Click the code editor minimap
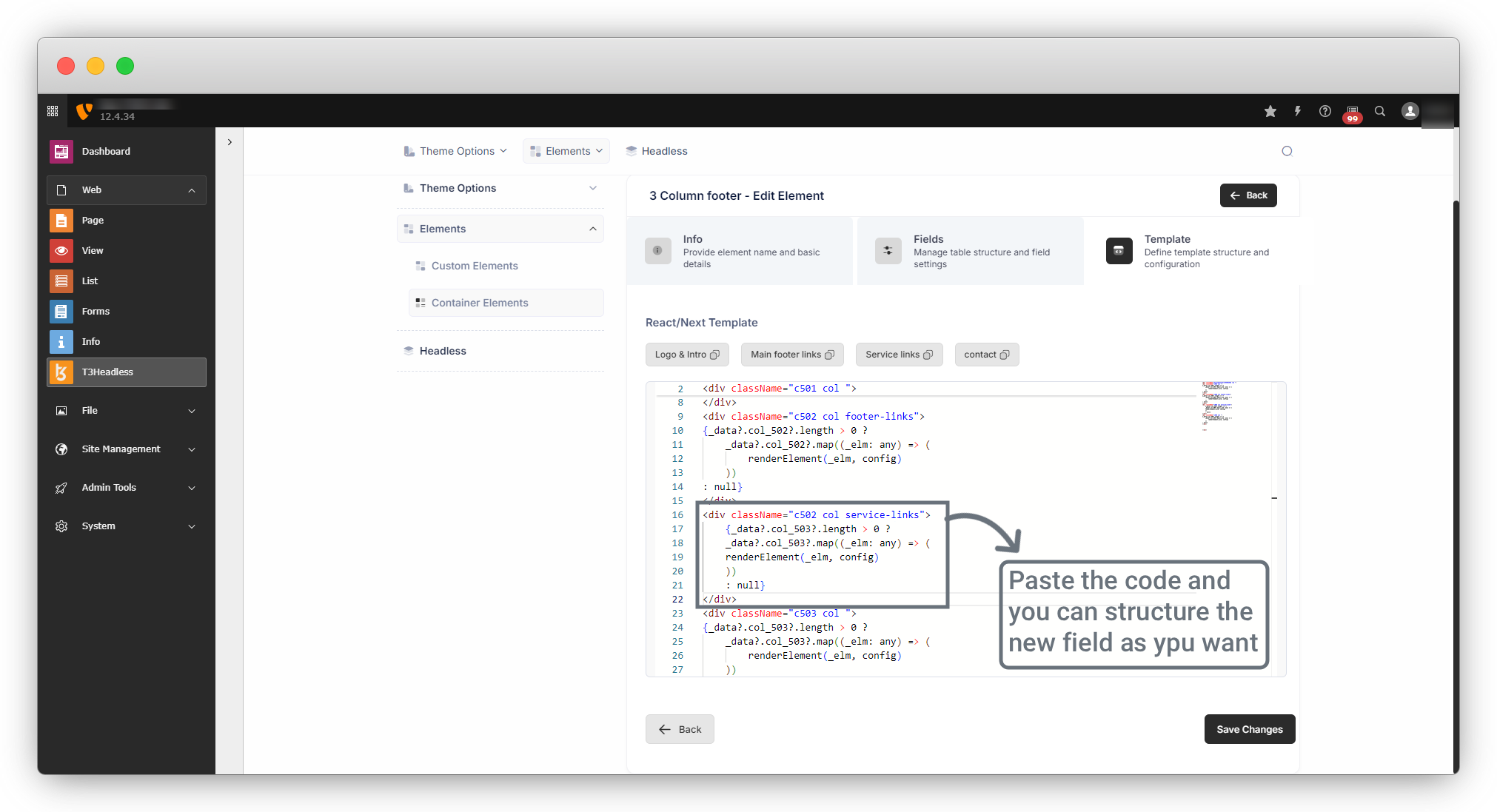This screenshot has height=812, width=1497. [1219, 403]
